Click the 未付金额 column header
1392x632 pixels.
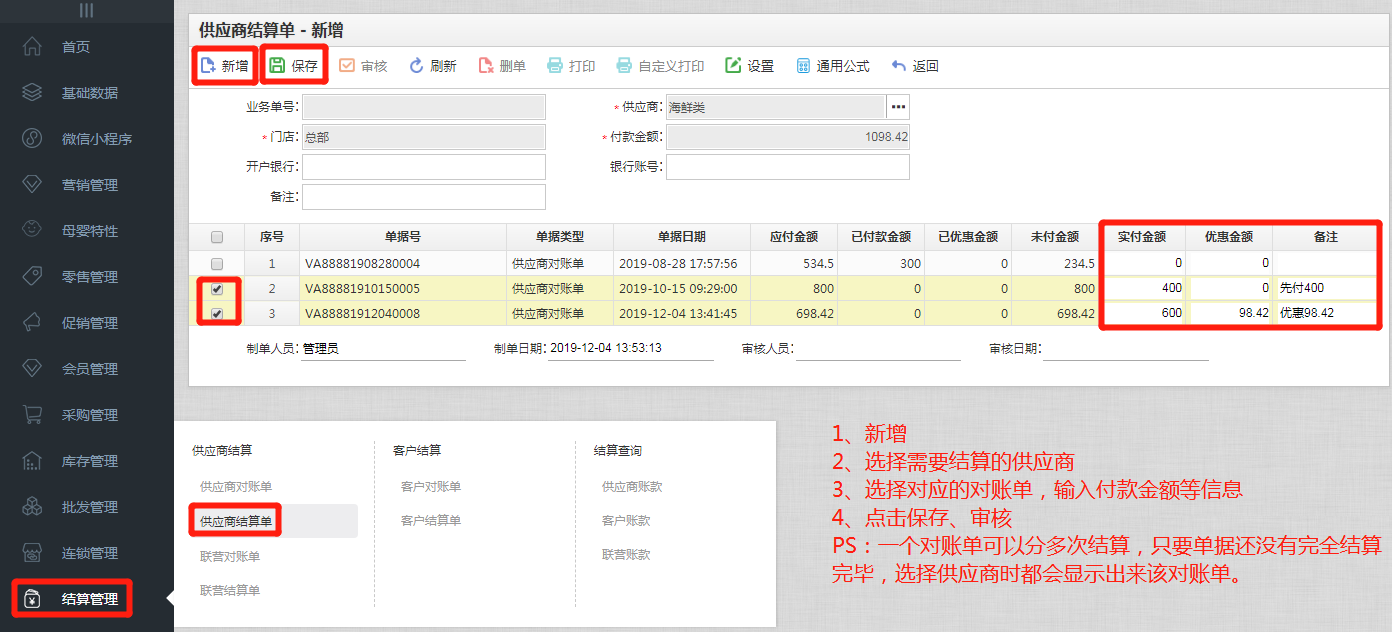click(x=1055, y=237)
